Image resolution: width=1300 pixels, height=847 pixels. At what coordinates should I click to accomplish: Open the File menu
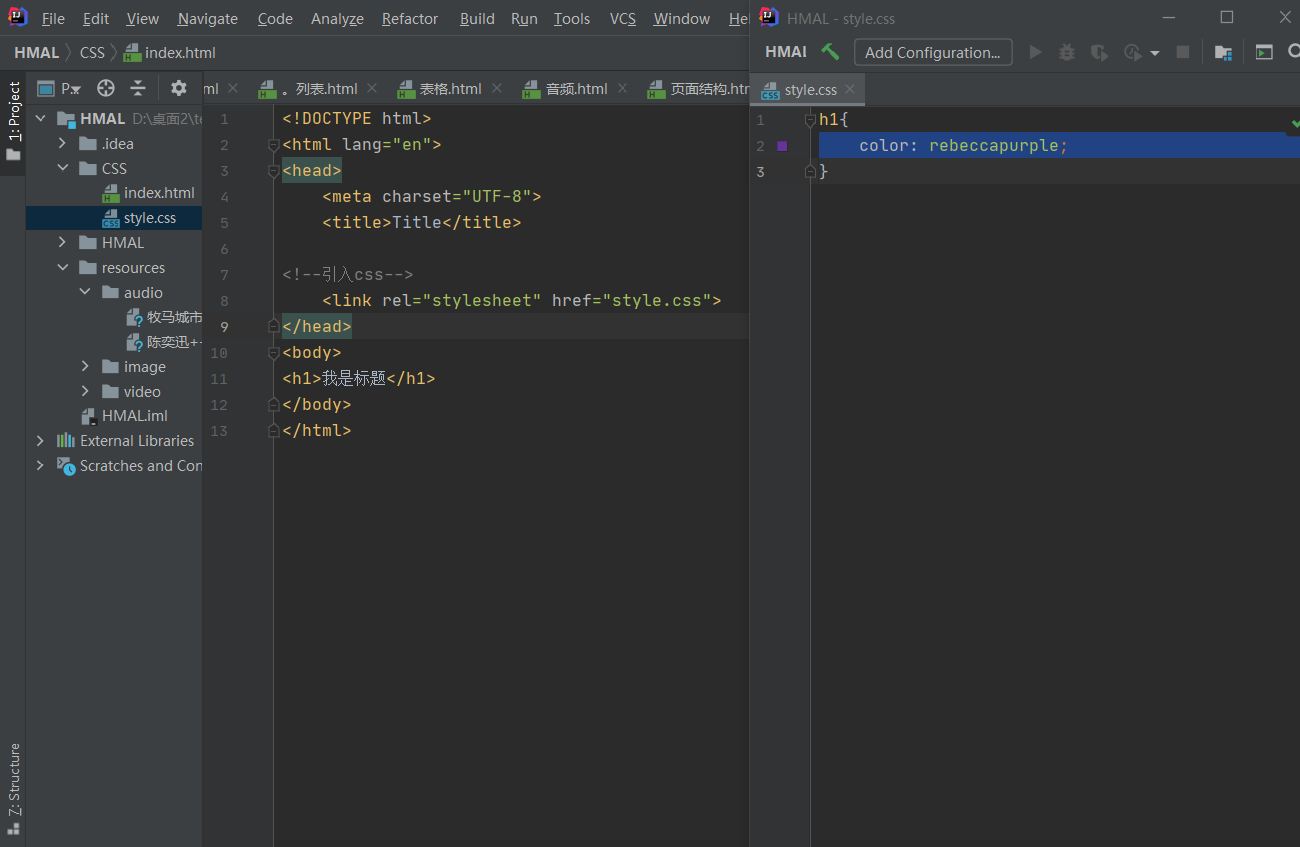pos(53,19)
